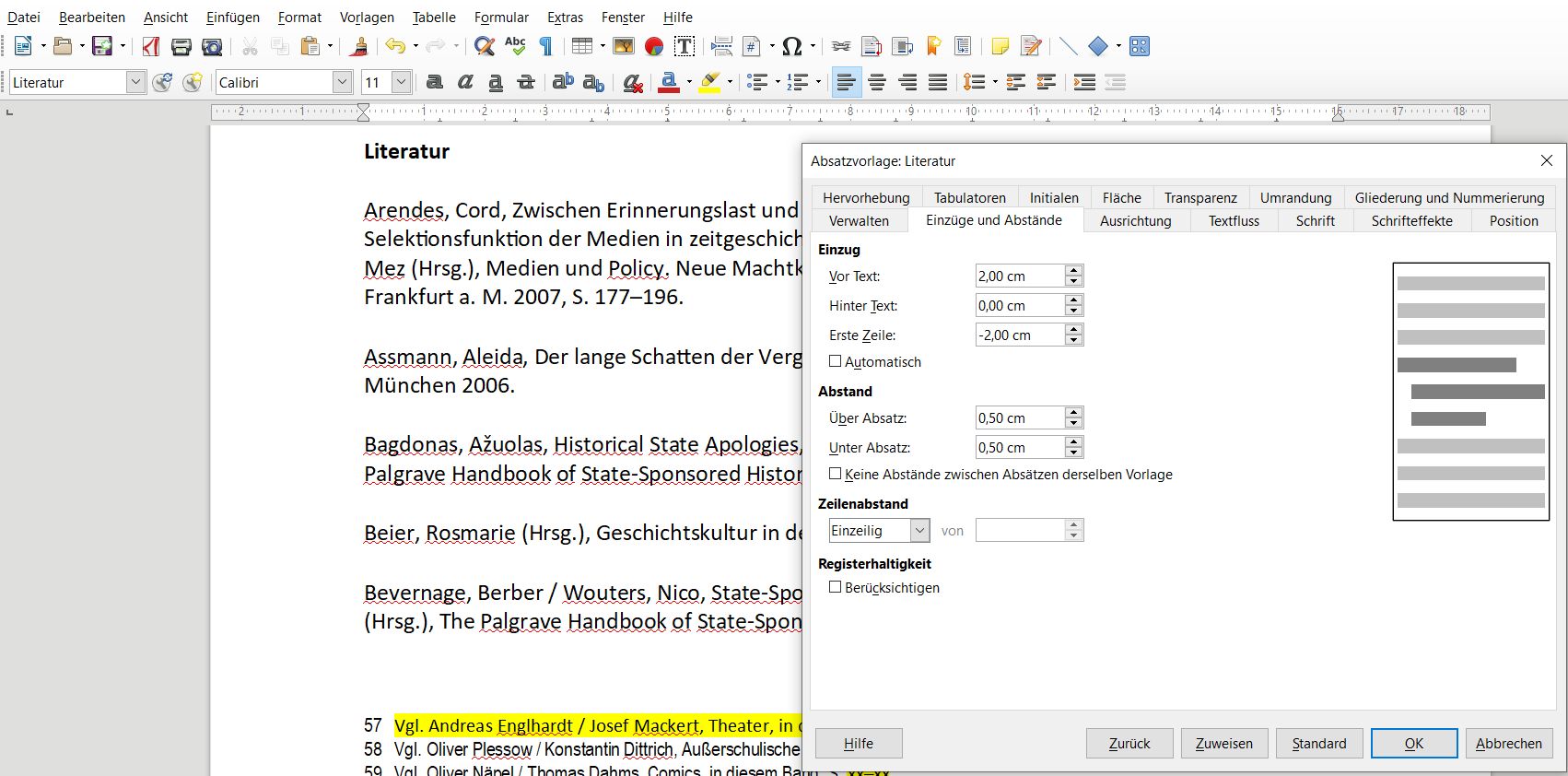Tick the Berücksichtigen checkbox under Registerhaltigkeit

coord(836,587)
